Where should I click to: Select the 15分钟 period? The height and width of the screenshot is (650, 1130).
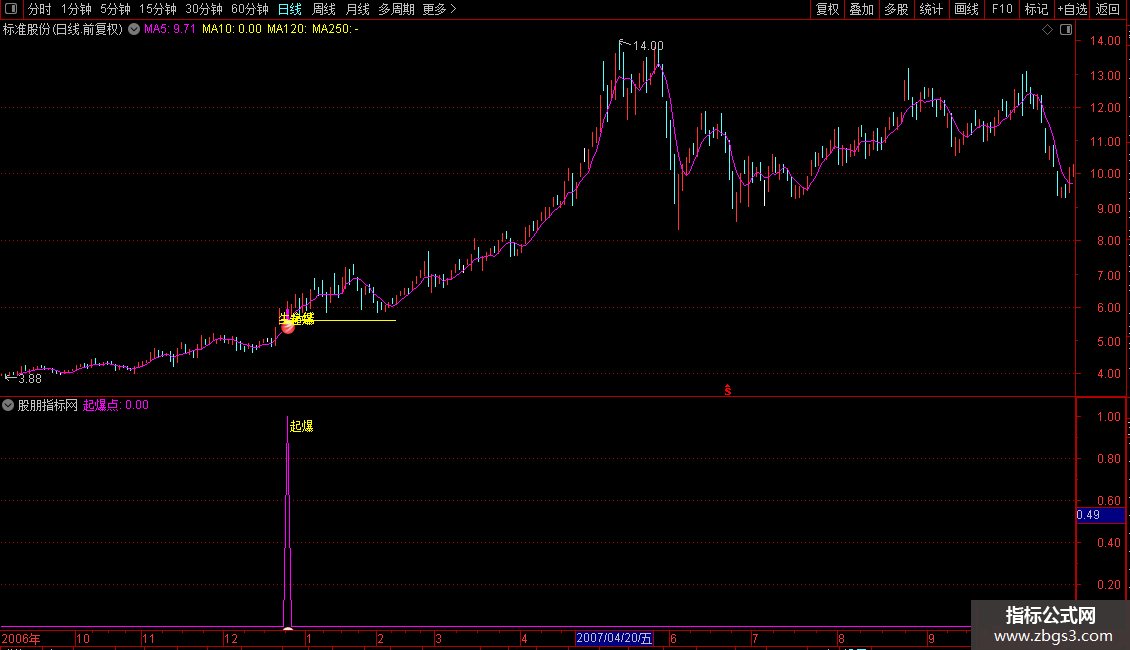(x=157, y=9)
